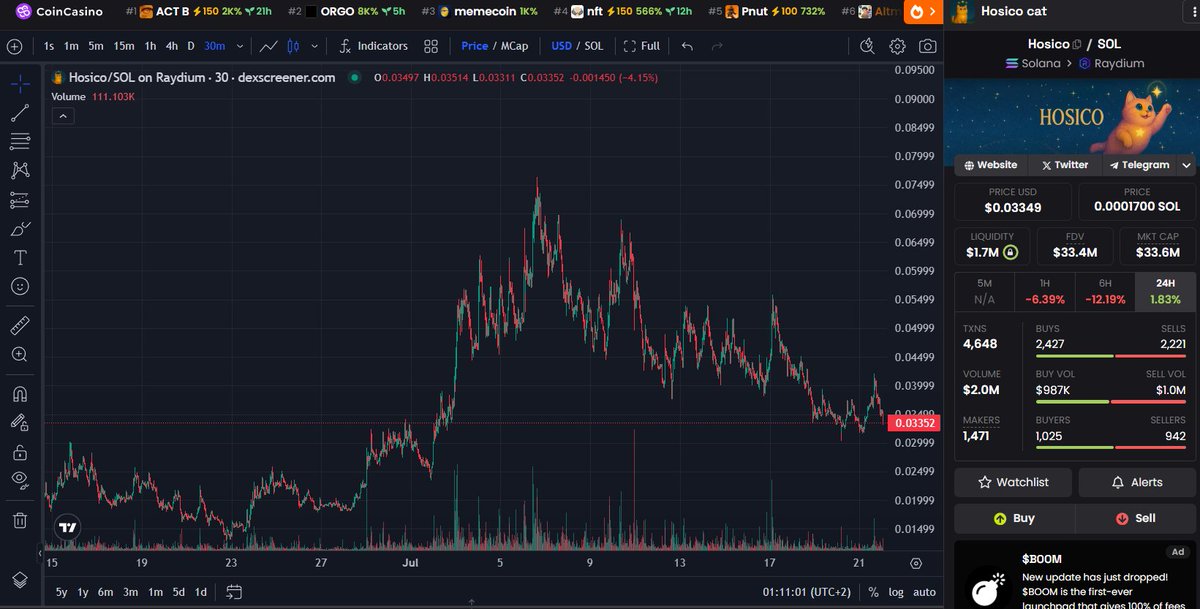Toggle percentage scale mode
1200x609 pixels.
tap(873, 592)
